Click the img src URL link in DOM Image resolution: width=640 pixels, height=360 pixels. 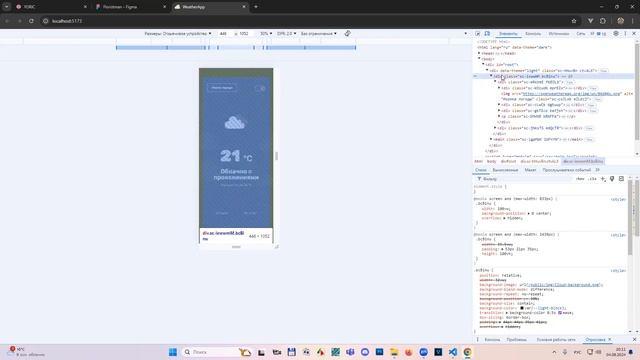point(571,93)
